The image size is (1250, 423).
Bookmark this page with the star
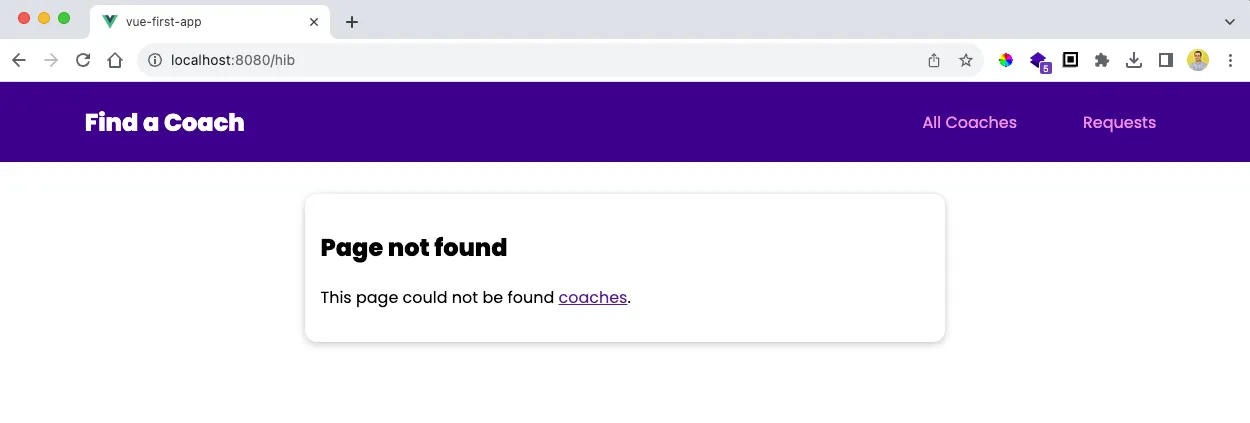click(966, 60)
